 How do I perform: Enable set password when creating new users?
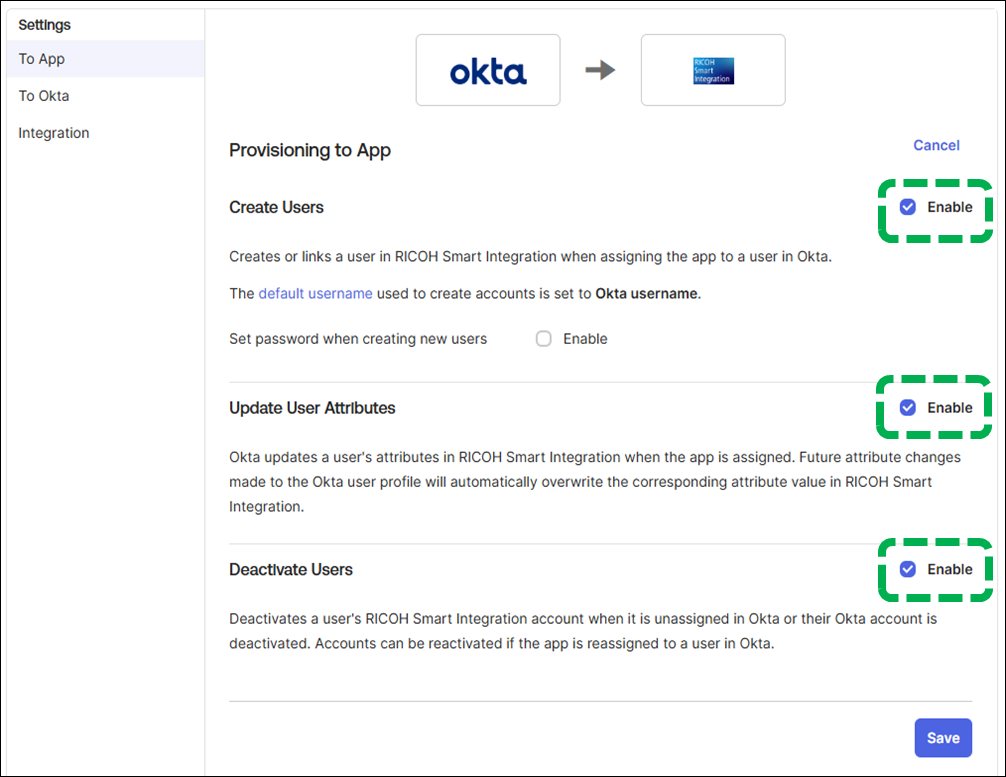point(544,339)
